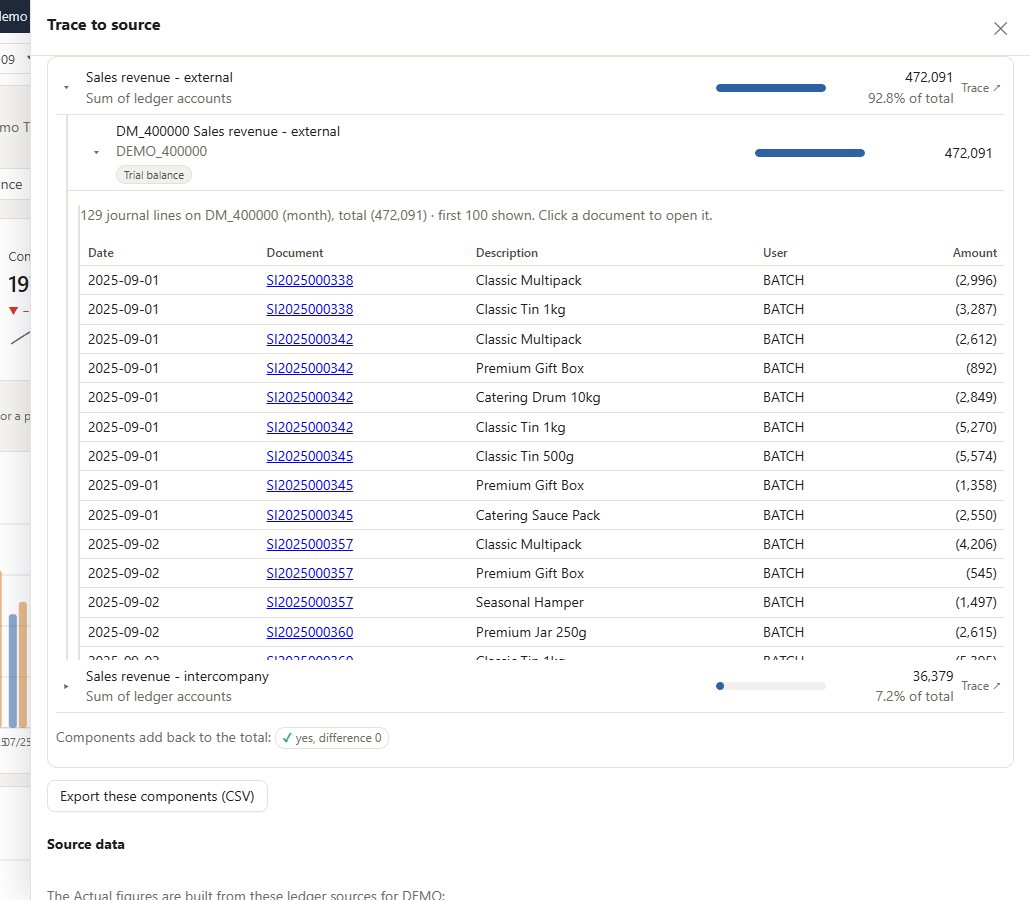Click the 'Source data' heading
The width and height of the screenshot is (1030, 900).
point(85,845)
